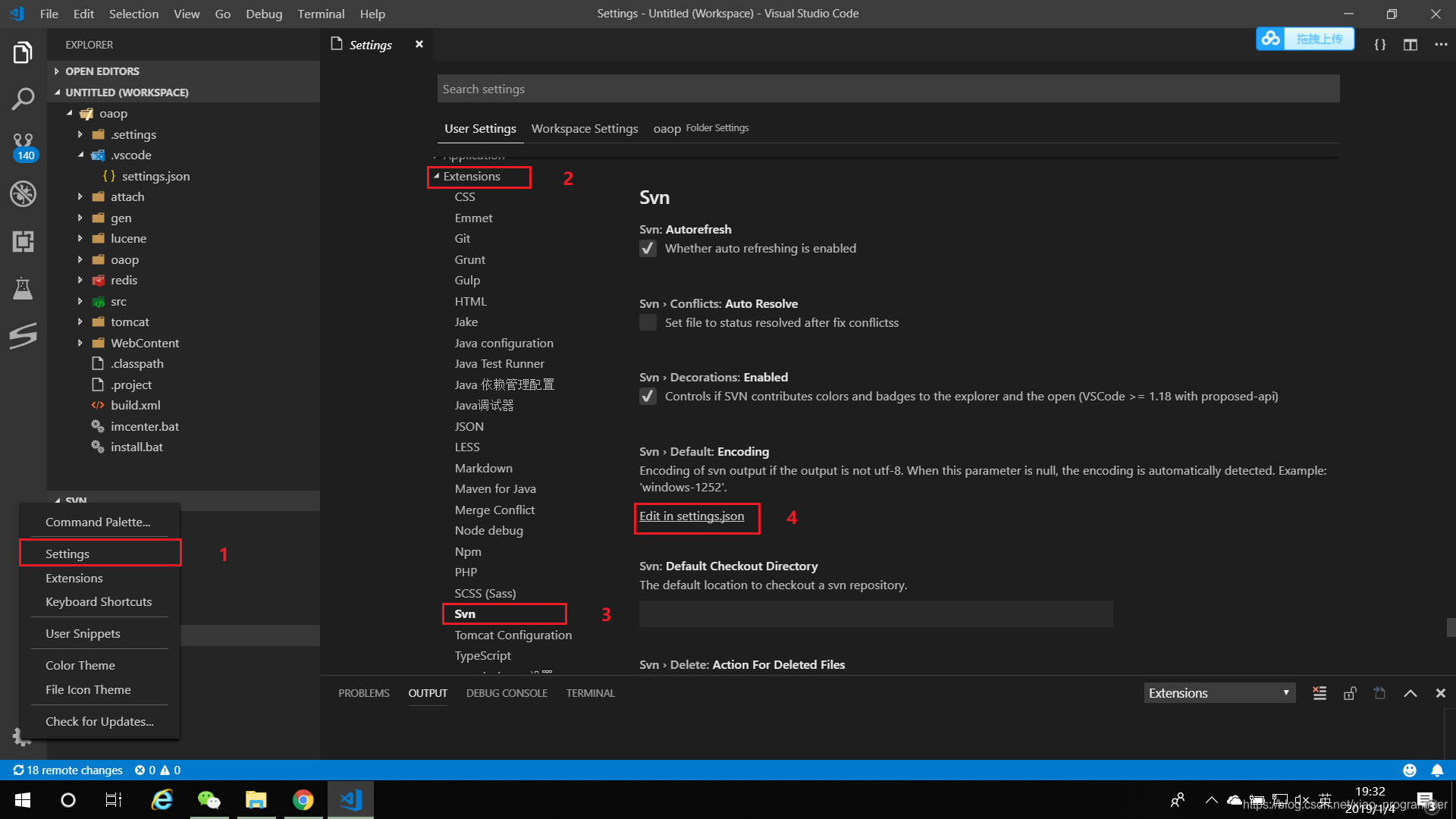Clear output using the clear icon
This screenshot has height=819, width=1456.
click(1319, 693)
